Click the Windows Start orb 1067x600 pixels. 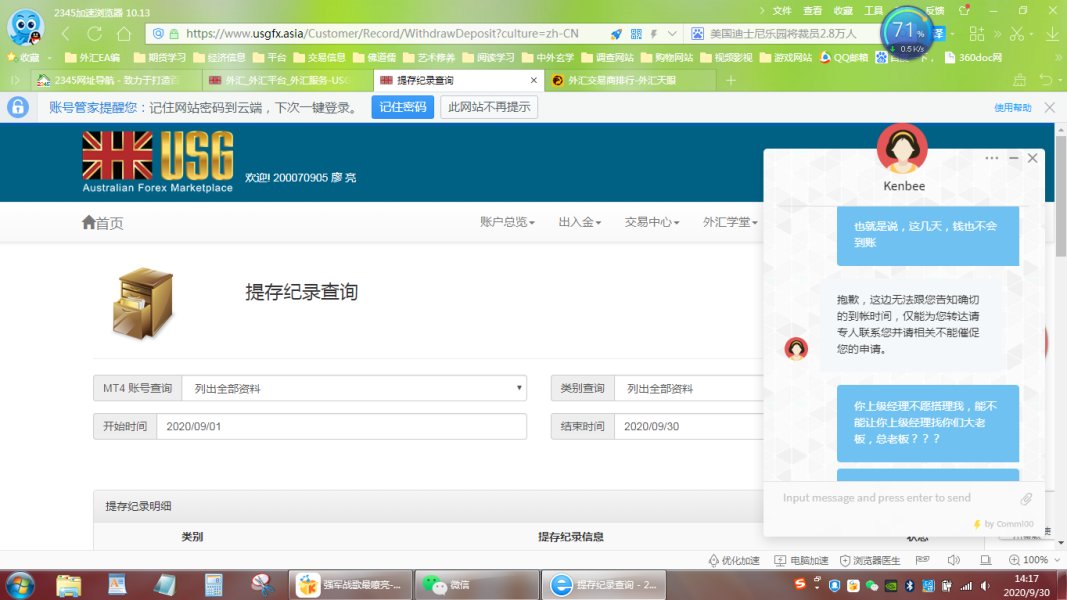20,583
